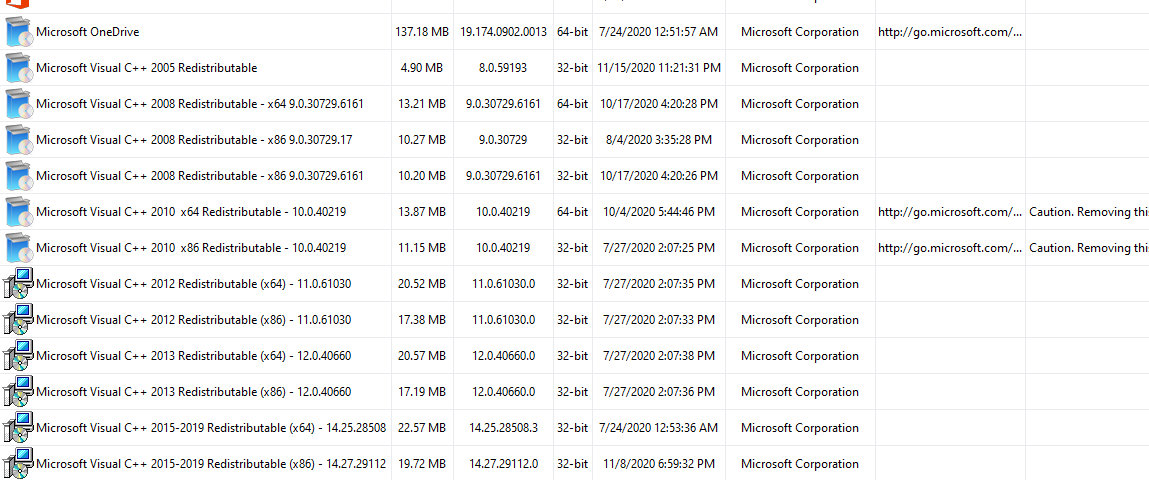Screen dimensions: 1149x480
Task: Click installer icon for Visual C++ 2013 (x86)
Action: click(x=18, y=392)
